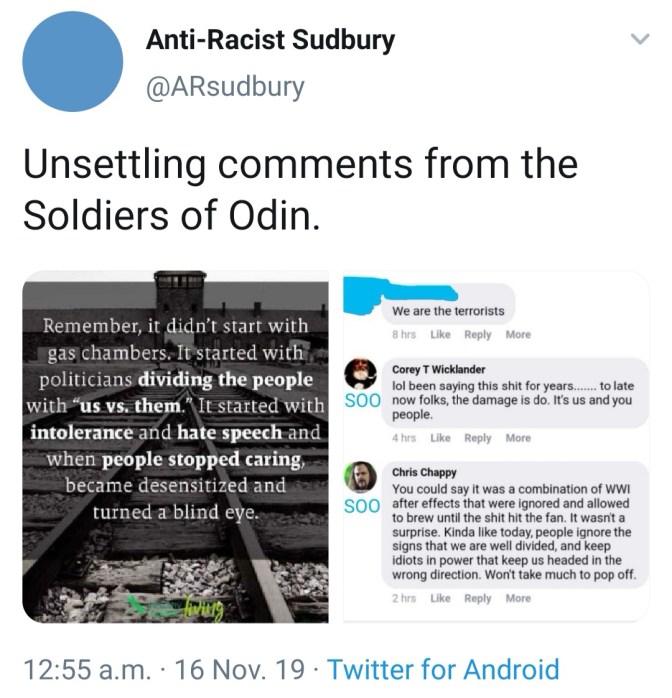Open More options on Chris Chappy's comment

518,598
